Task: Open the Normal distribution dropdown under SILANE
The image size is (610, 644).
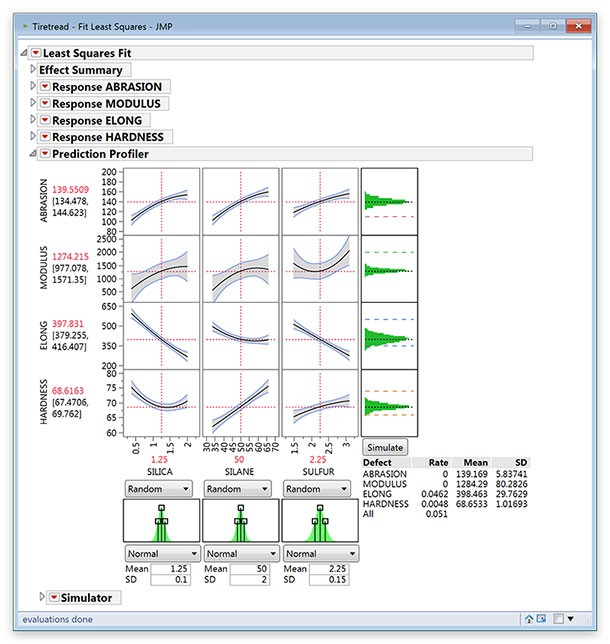Action: click(x=239, y=552)
